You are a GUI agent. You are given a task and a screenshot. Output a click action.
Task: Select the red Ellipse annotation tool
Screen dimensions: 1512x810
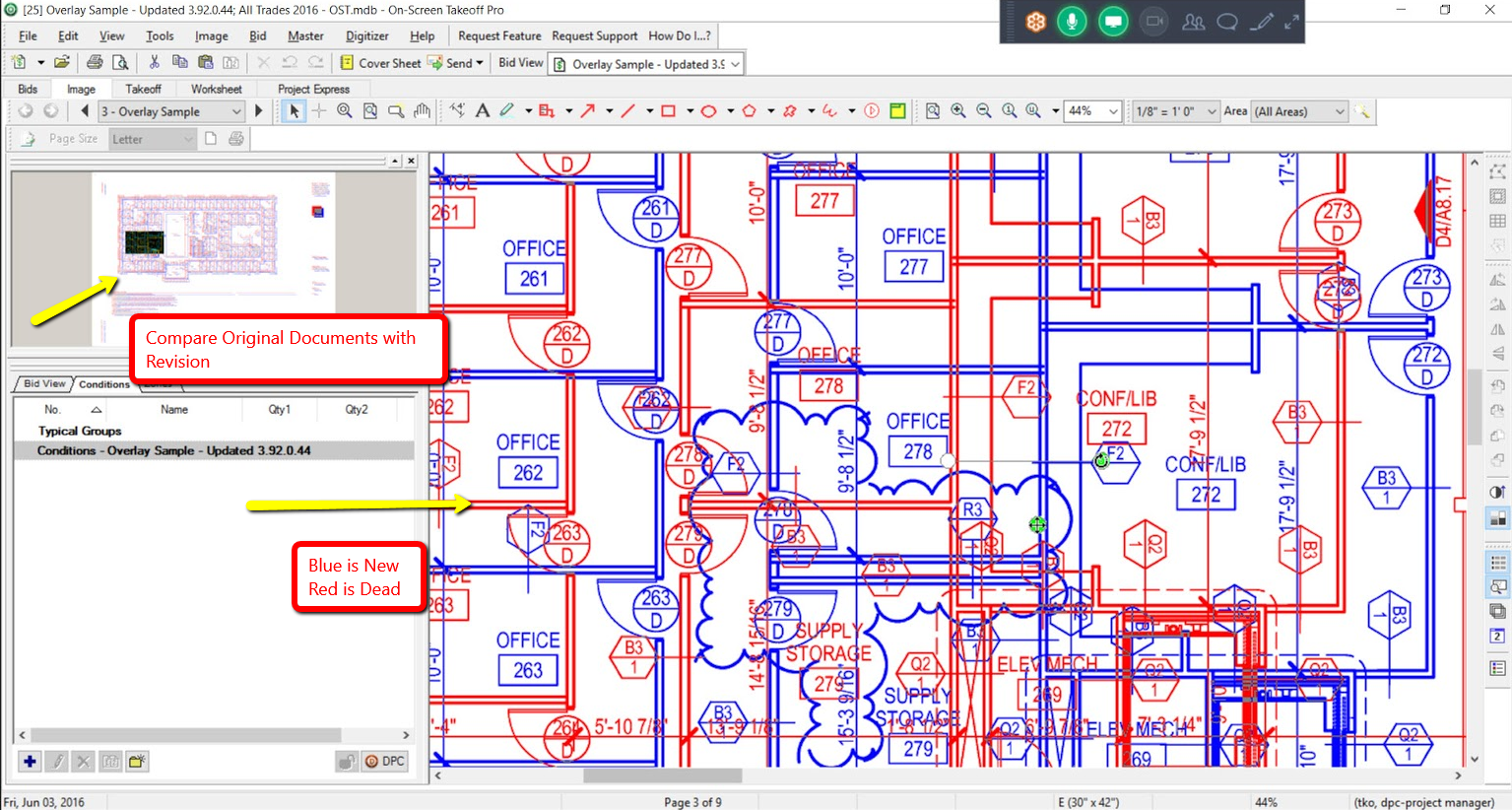point(708,111)
